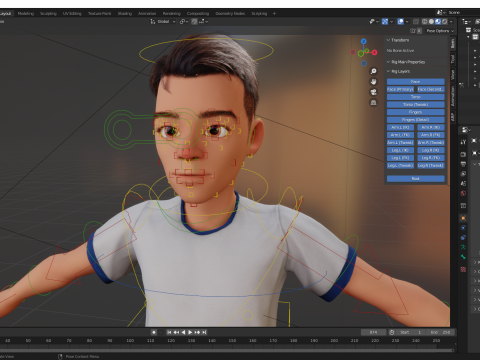
Task: Click the pan hand viewport icon
Action: (374, 82)
